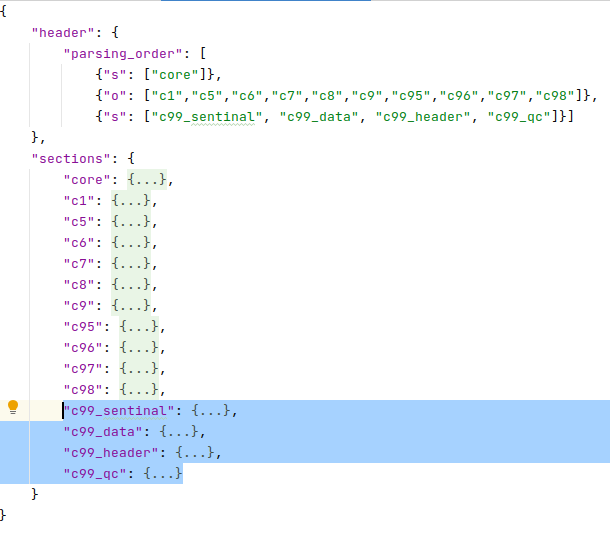Expand the folded "c99_qc" section
Image resolution: width=610 pixels, height=550 pixels.
[163, 474]
